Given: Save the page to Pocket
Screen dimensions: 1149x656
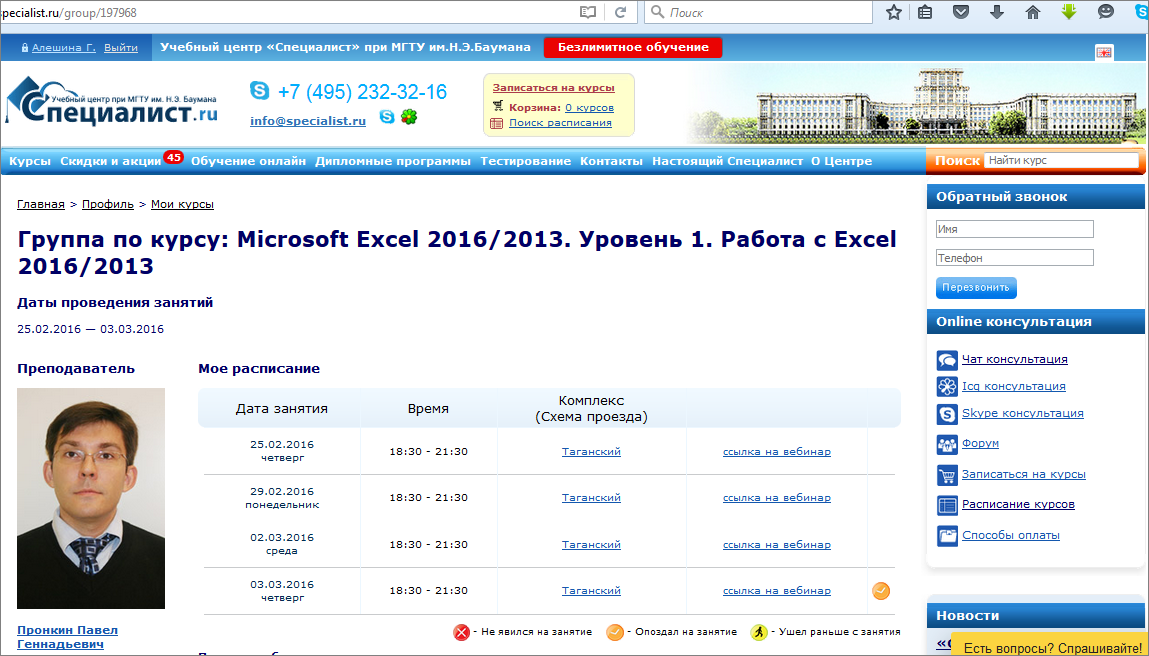Looking at the screenshot, I should (961, 12).
